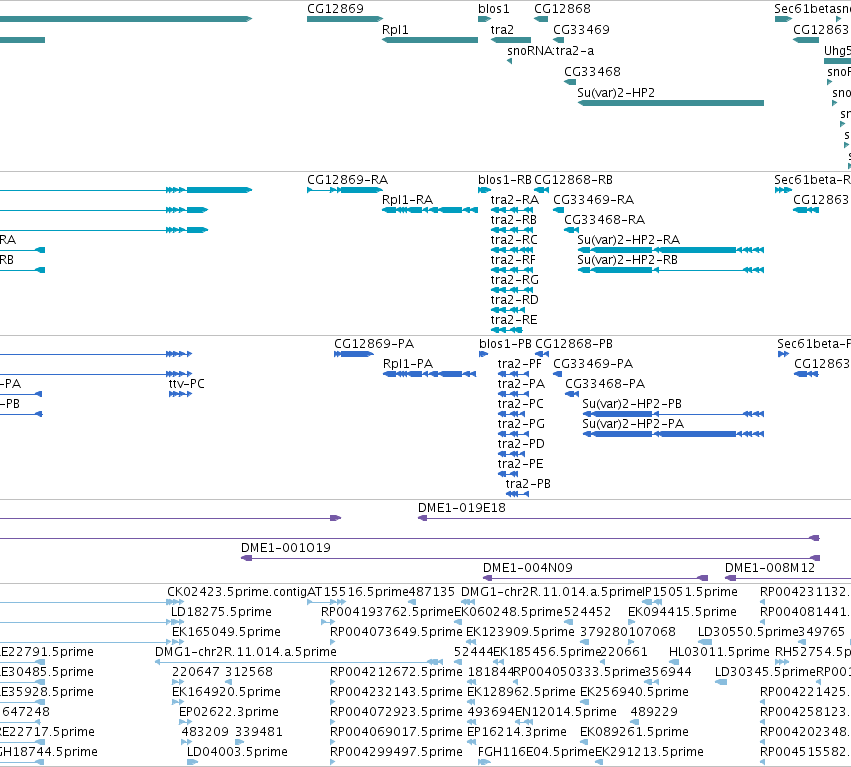Click EST EK094415.5prime

click(682, 612)
